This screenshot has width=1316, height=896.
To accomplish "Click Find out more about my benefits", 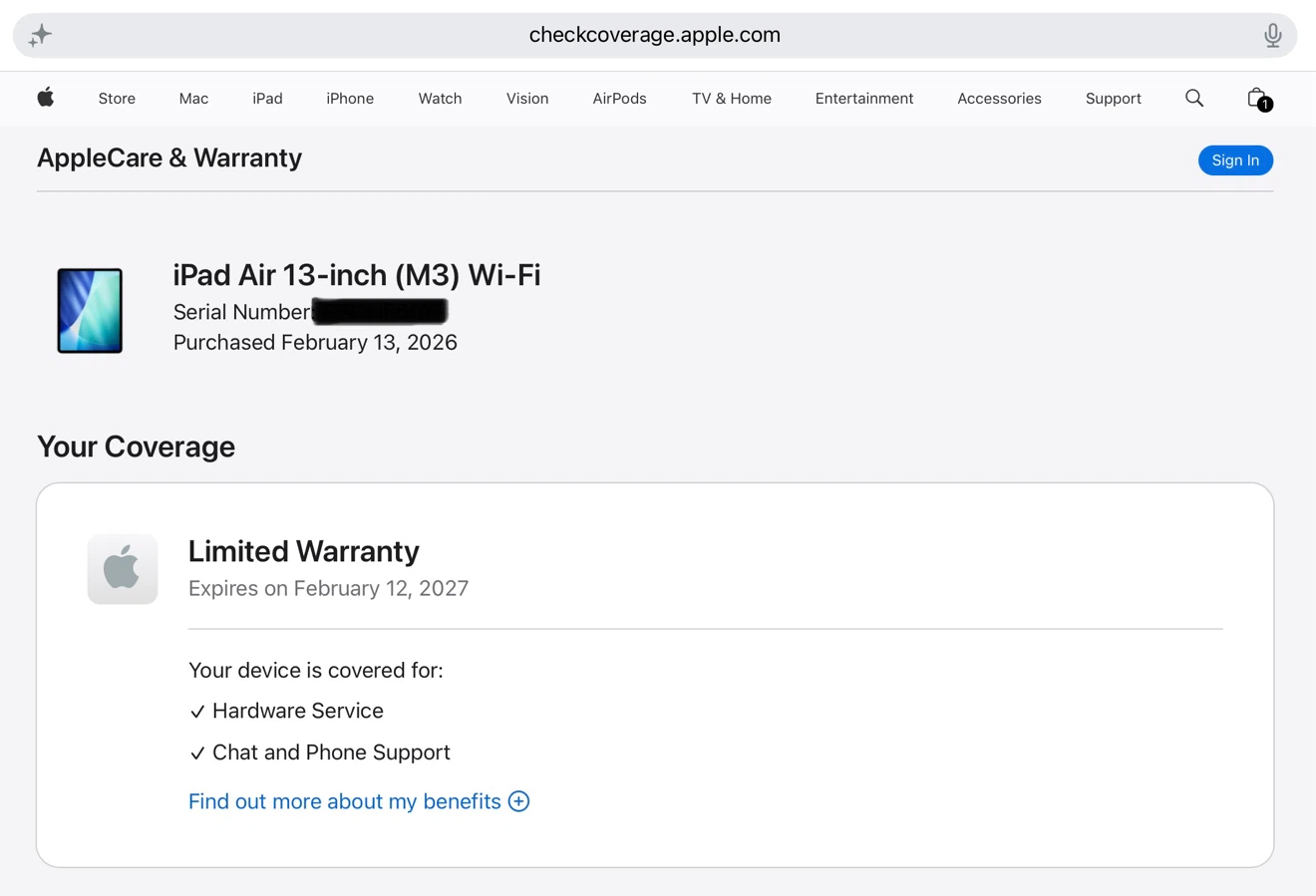I will [x=345, y=801].
